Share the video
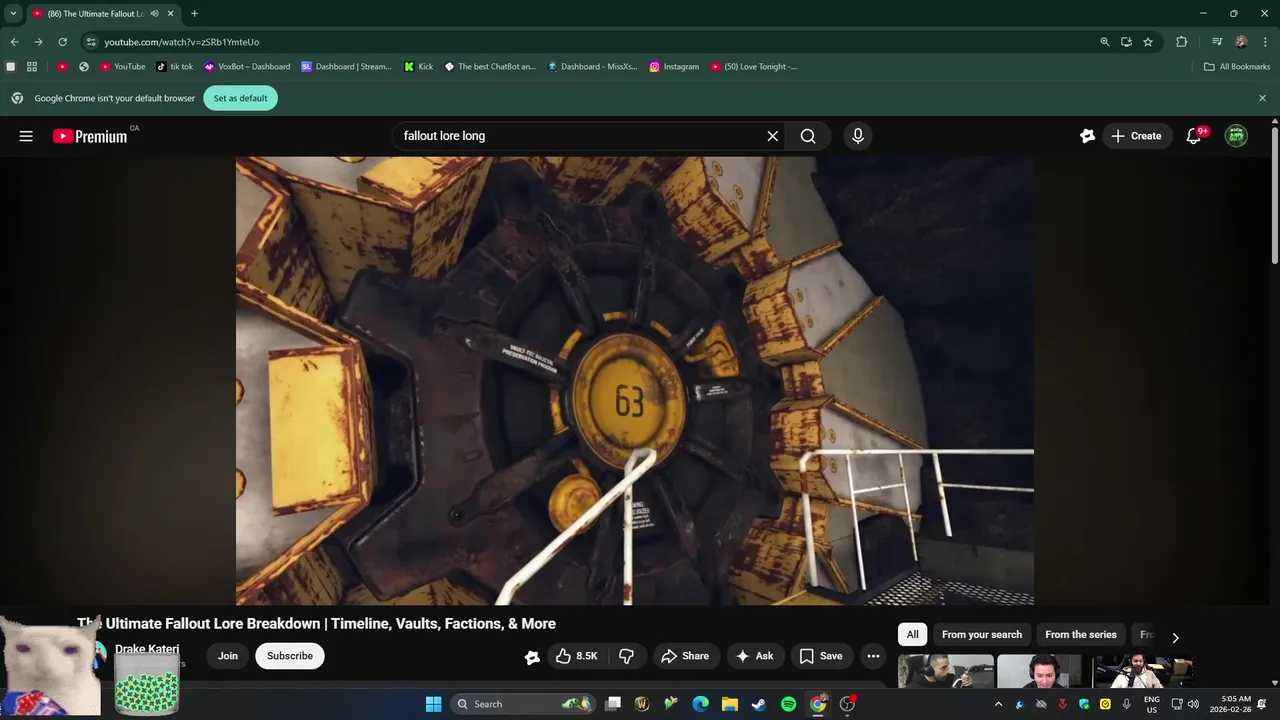The image size is (1280, 720). (685, 656)
